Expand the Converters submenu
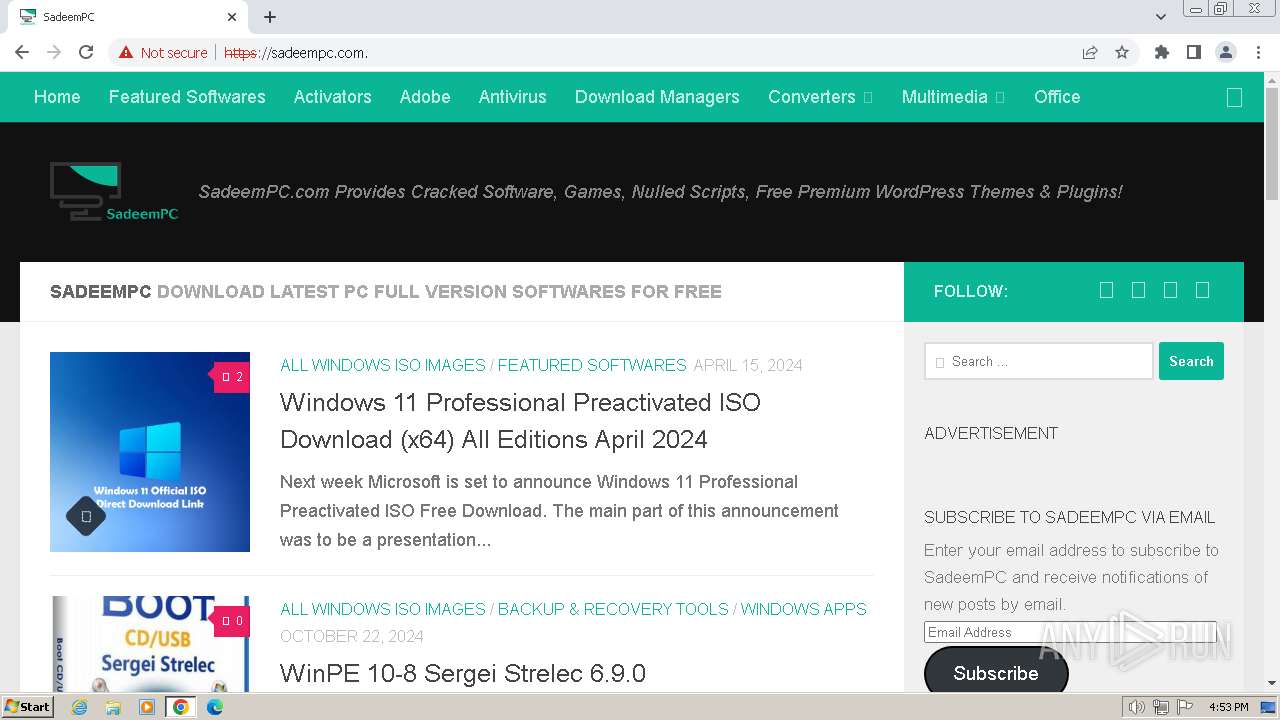The height and width of the screenshot is (720, 1280). point(867,97)
